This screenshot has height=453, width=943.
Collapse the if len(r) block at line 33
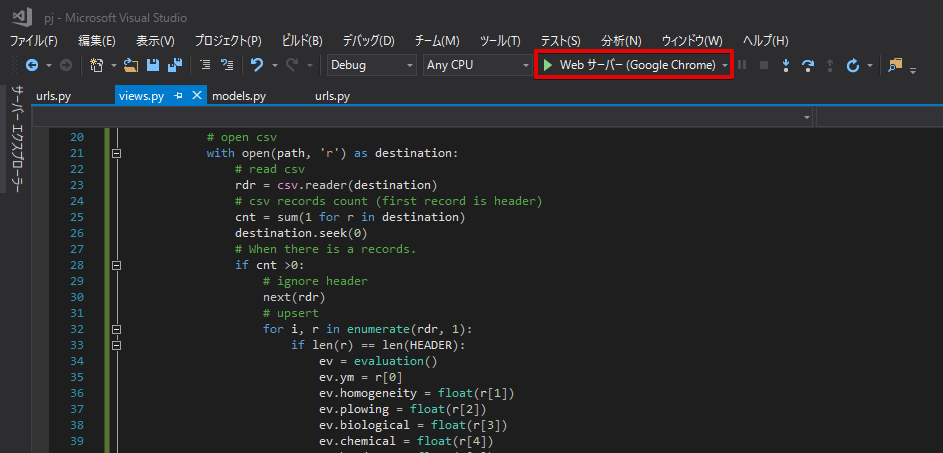tap(117, 345)
